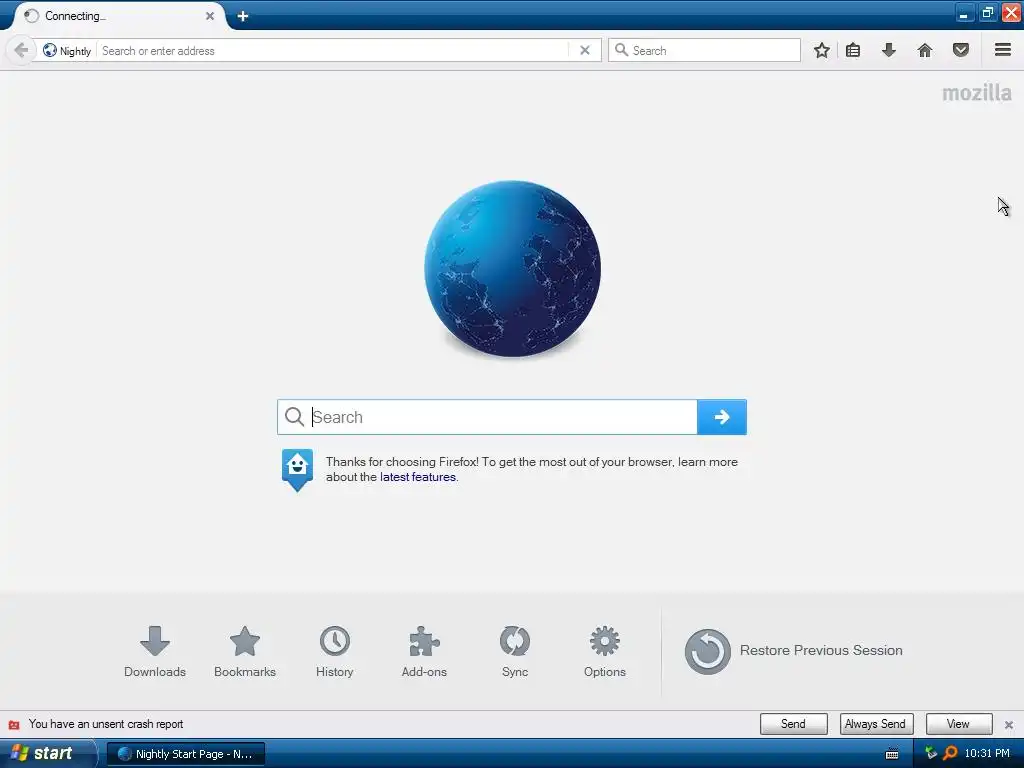1024x768 pixels.
Task: Open the latest features link
Action: click(x=418, y=477)
